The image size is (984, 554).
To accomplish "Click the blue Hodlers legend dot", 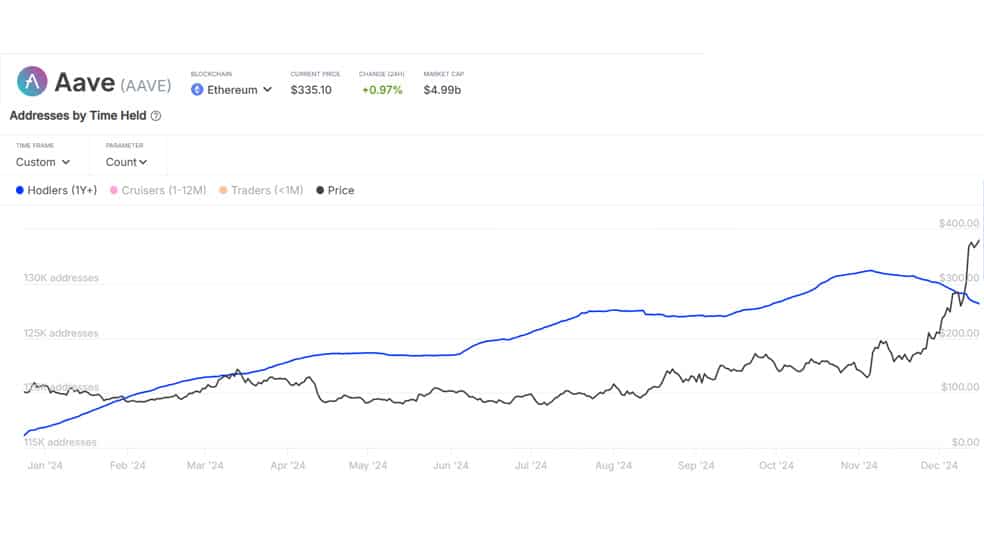I will 19,190.
